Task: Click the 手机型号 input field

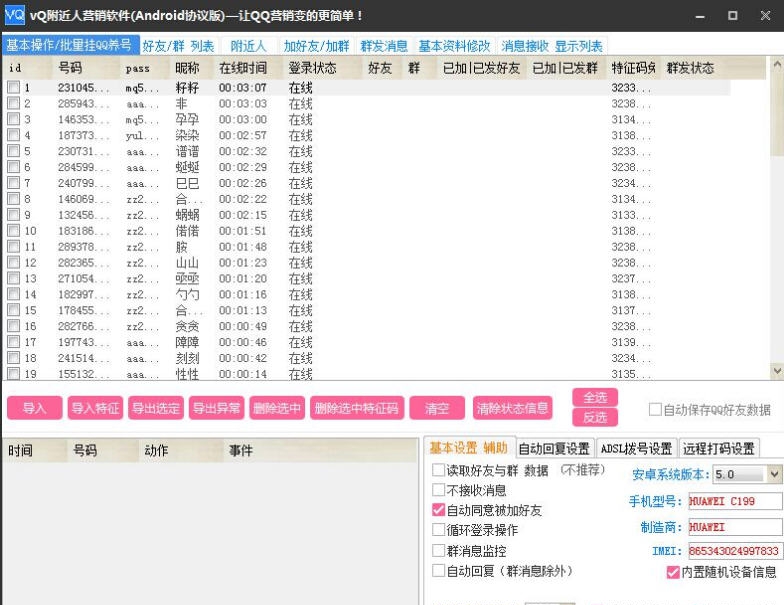Action: 735,501
